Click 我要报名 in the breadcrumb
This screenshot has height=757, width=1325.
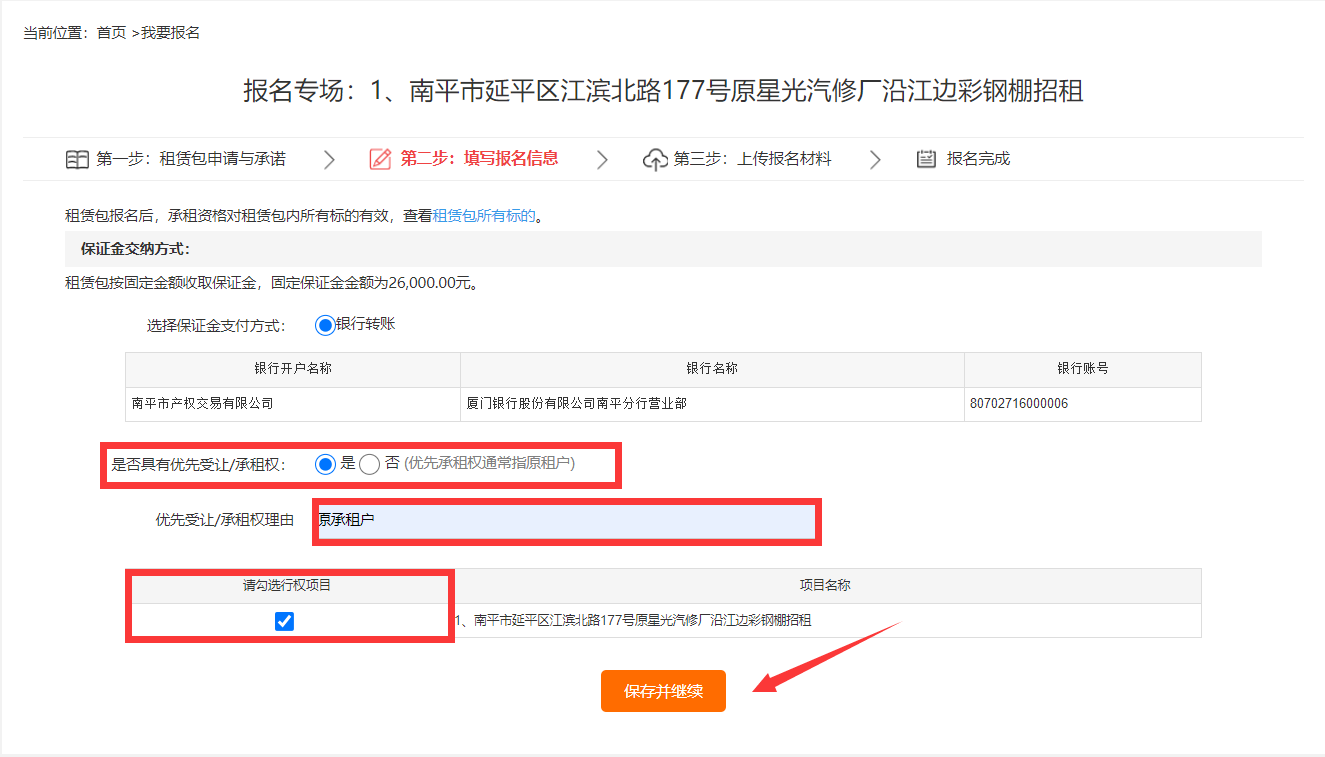168,32
